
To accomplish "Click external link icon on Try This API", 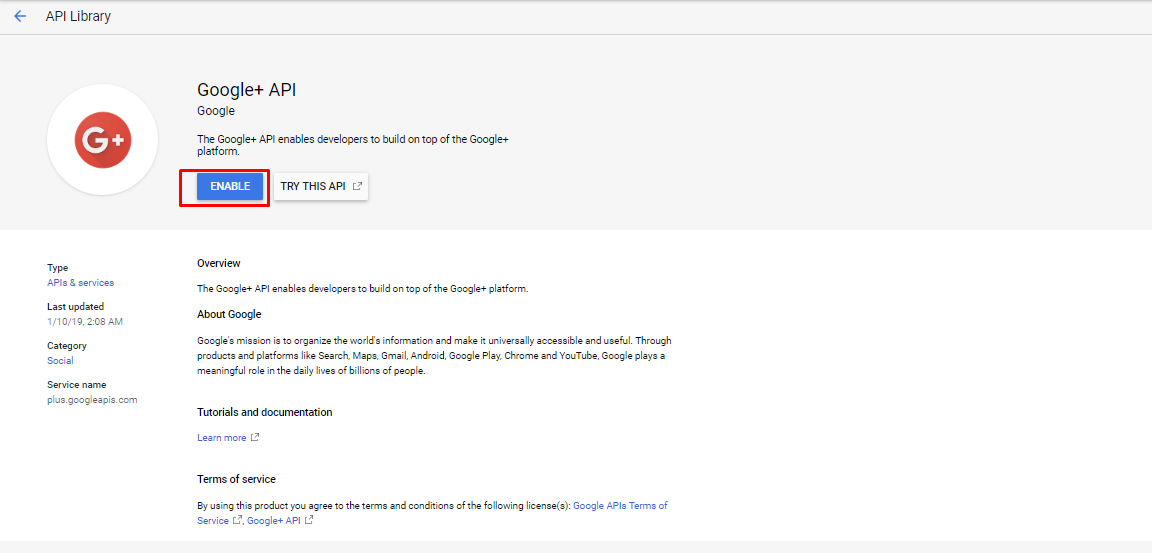I will [357, 187].
